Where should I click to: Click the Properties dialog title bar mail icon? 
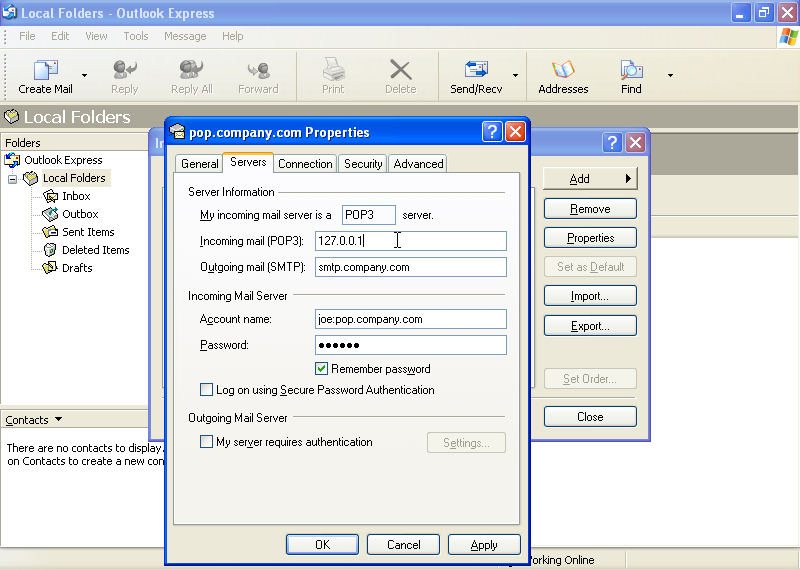pyautogui.click(x=177, y=132)
